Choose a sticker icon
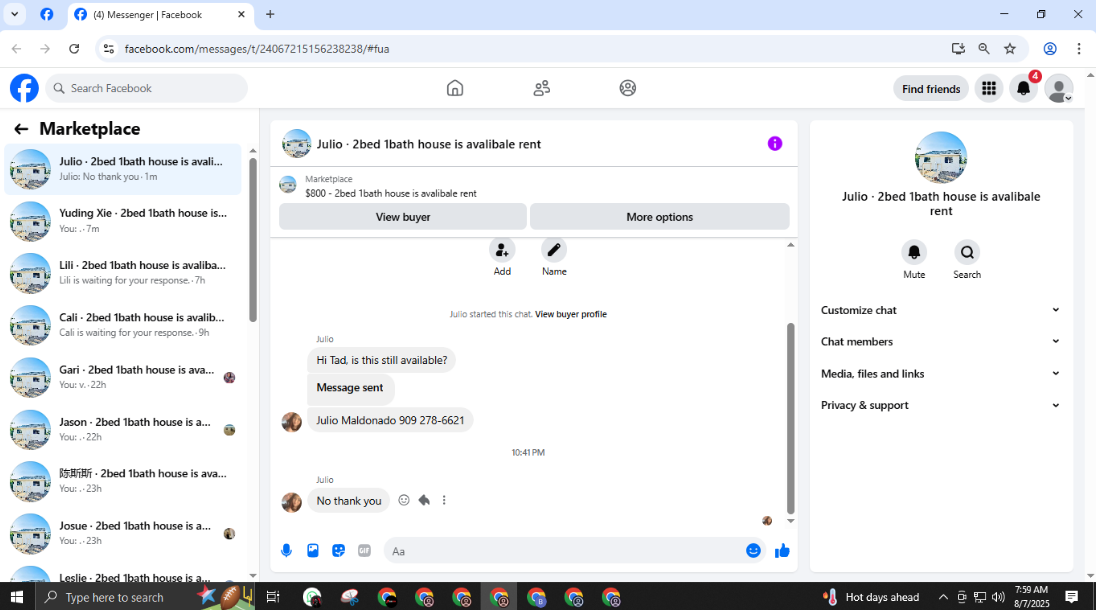Viewport: 1096px width, 610px height. point(338,551)
